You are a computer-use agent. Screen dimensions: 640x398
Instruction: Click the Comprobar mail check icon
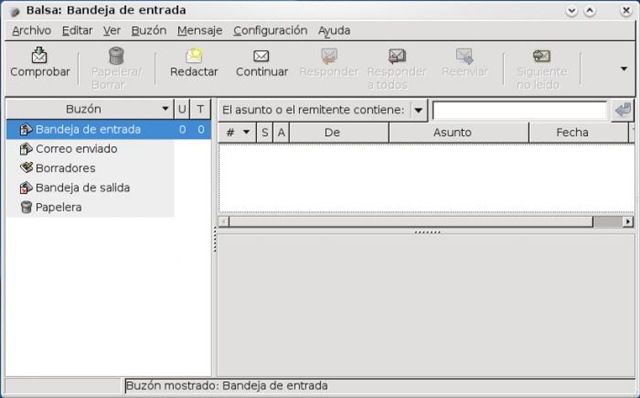(40, 55)
